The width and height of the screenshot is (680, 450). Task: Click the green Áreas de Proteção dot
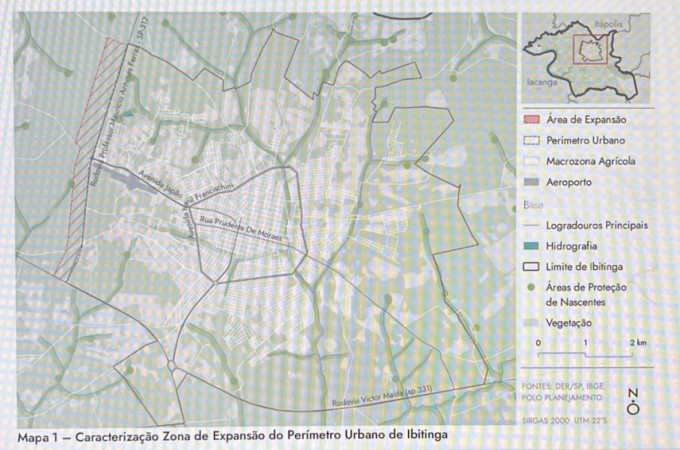[x=531, y=287]
